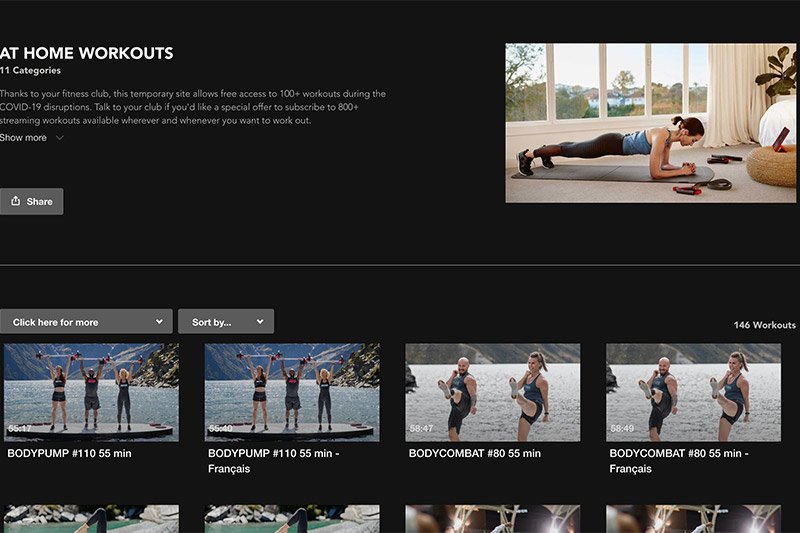Open the 'Click here for more' dropdown
The image size is (800, 533).
point(86,322)
